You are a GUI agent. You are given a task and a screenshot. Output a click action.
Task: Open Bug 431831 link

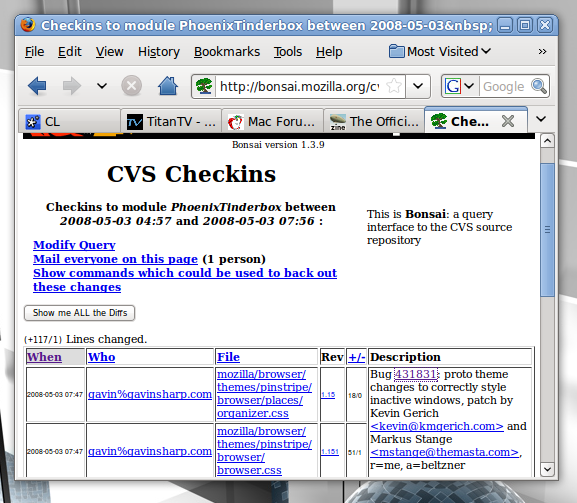[x=416, y=374]
